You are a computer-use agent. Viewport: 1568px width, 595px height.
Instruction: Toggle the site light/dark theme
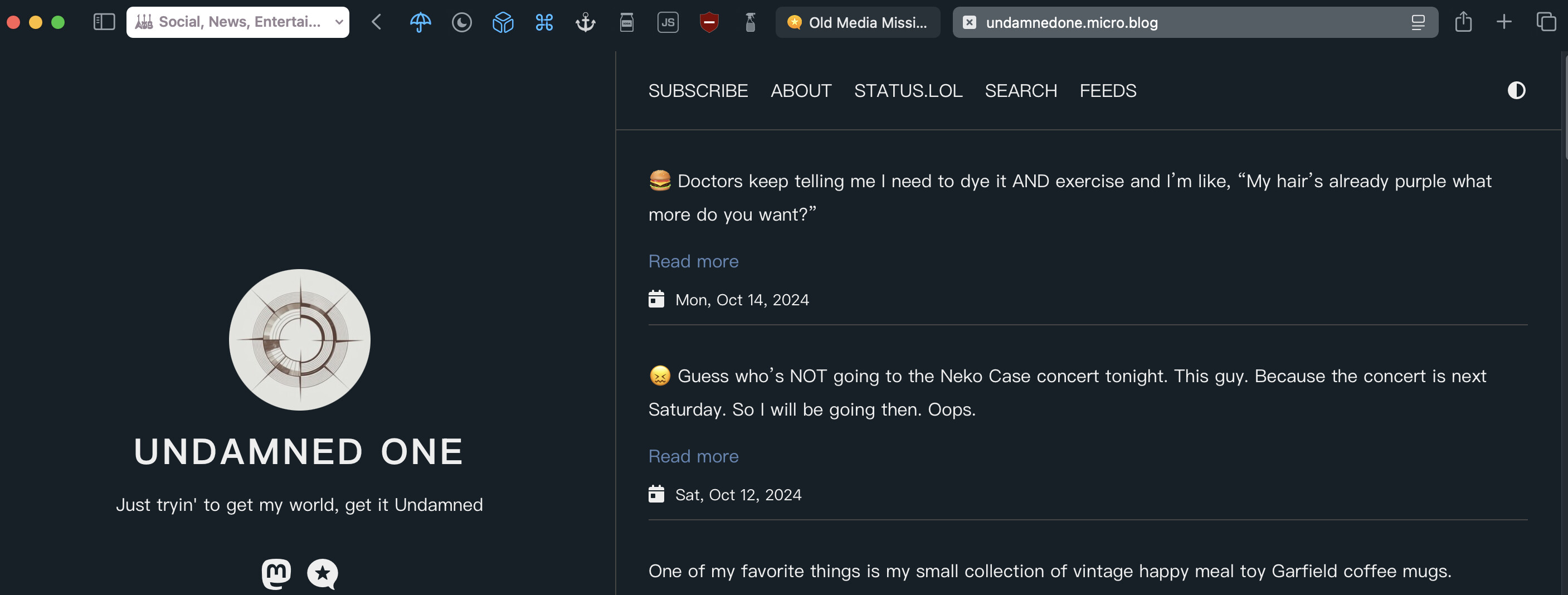(1516, 91)
